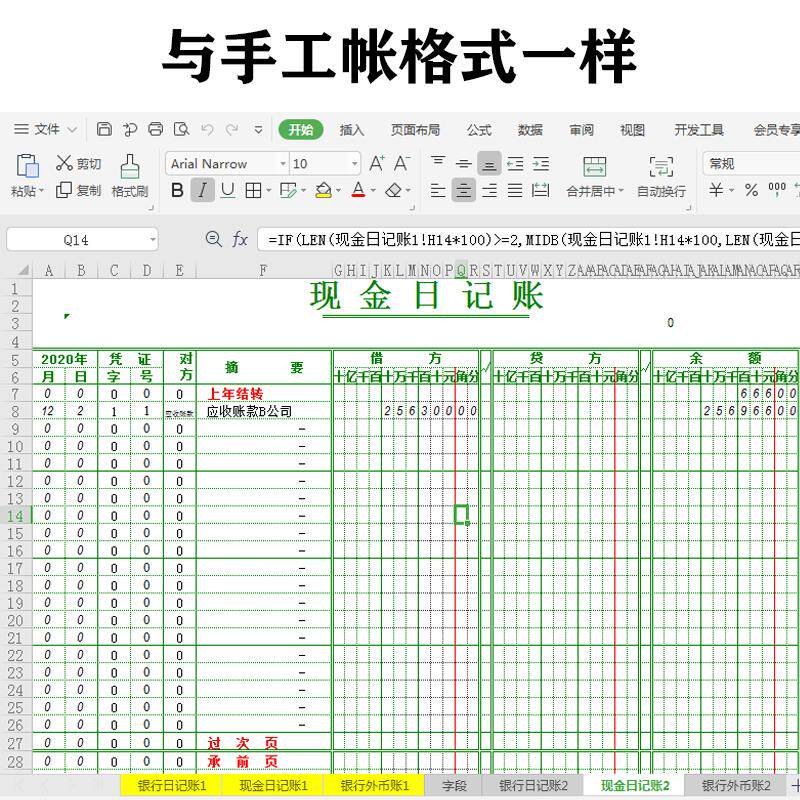Click the Undo arrow icon
The width and height of the screenshot is (800, 800).
(207, 129)
